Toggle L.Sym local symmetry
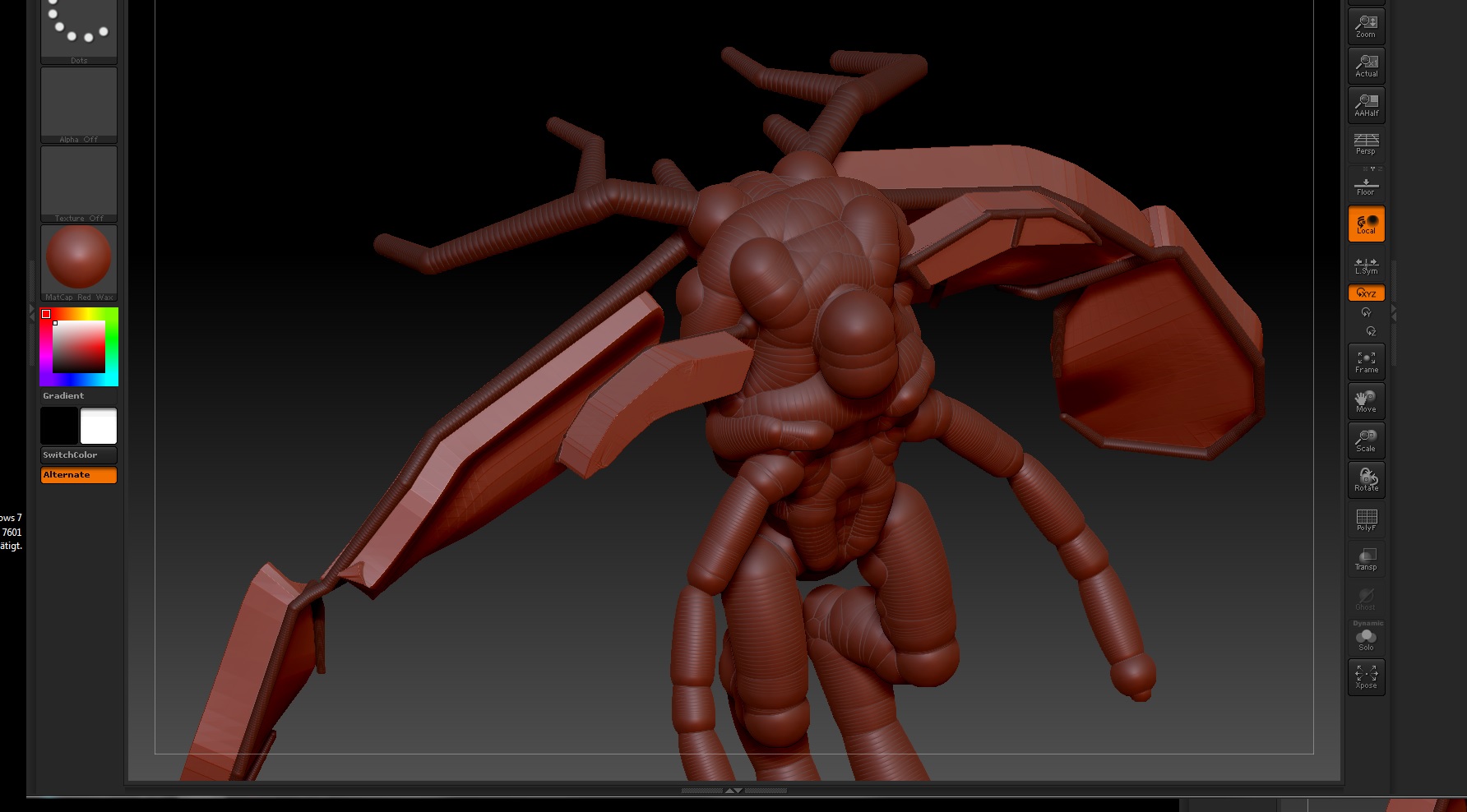This screenshot has width=1467, height=812. (x=1366, y=265)
